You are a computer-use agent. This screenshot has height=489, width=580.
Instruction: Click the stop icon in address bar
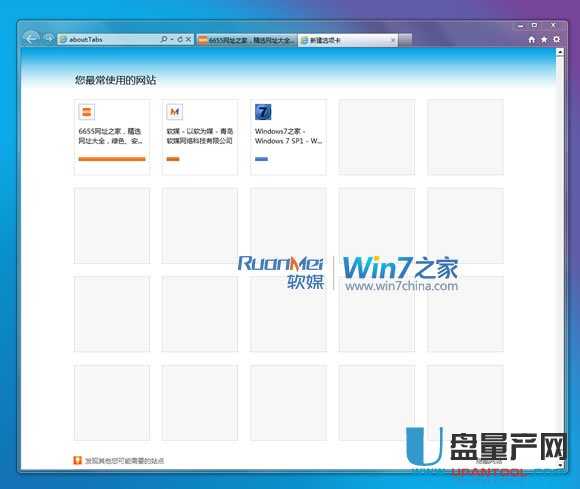[x=188, y=39]
